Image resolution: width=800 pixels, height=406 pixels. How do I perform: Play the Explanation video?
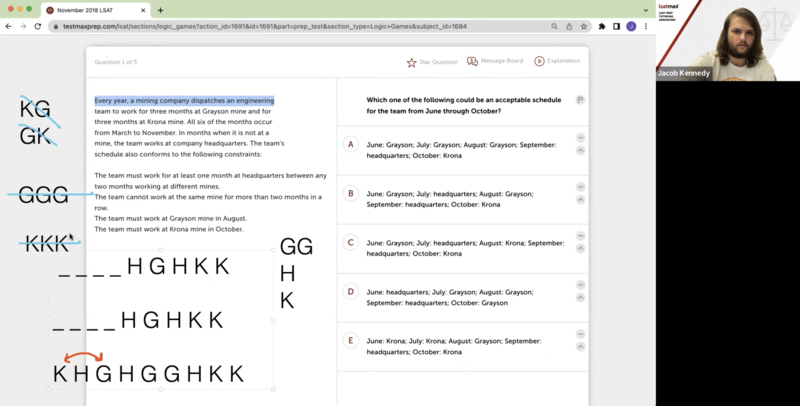[539, 62]
